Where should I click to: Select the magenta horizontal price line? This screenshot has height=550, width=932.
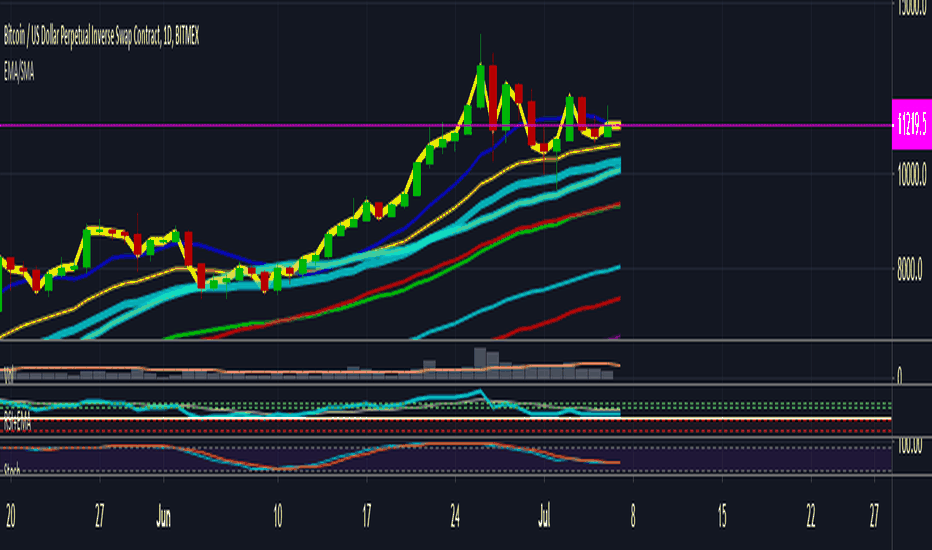446,125
